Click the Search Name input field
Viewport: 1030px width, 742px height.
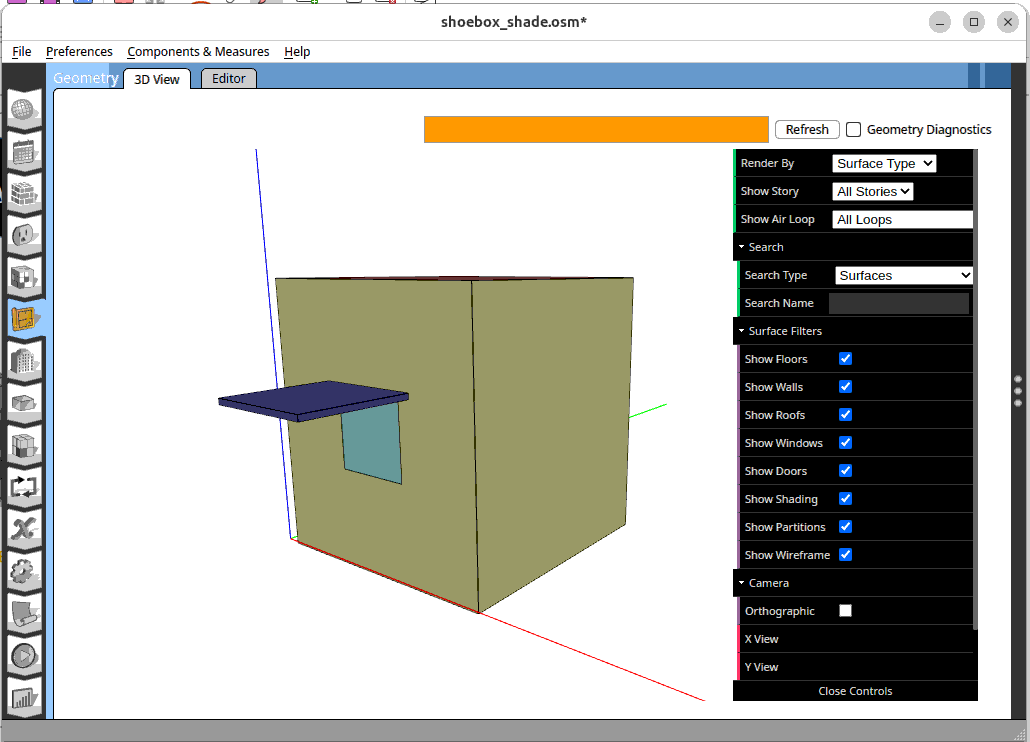[x=898, y=303]
